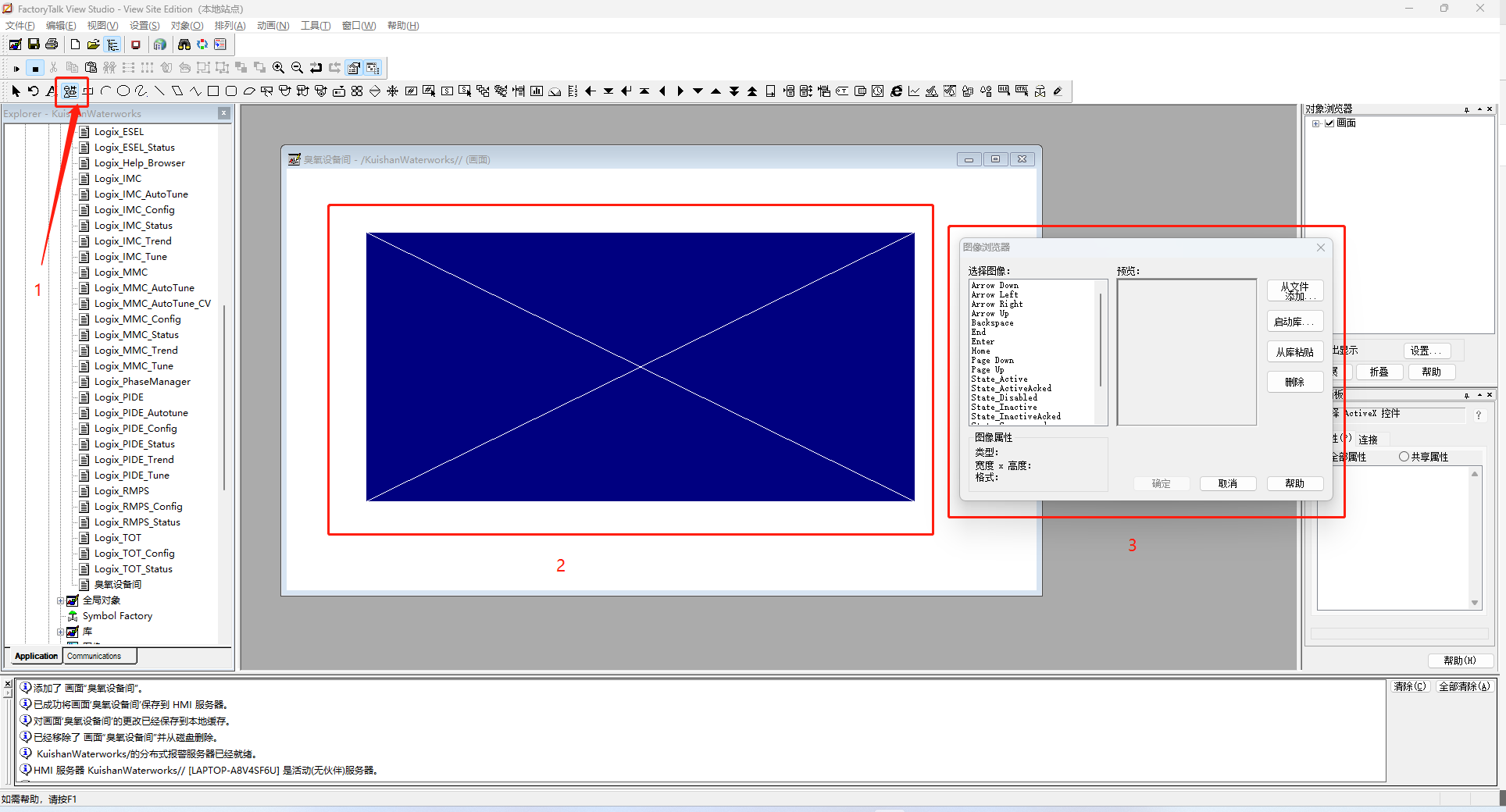
Task: Select the Time and Date clock tool
Action: click(x=878, y=91)
